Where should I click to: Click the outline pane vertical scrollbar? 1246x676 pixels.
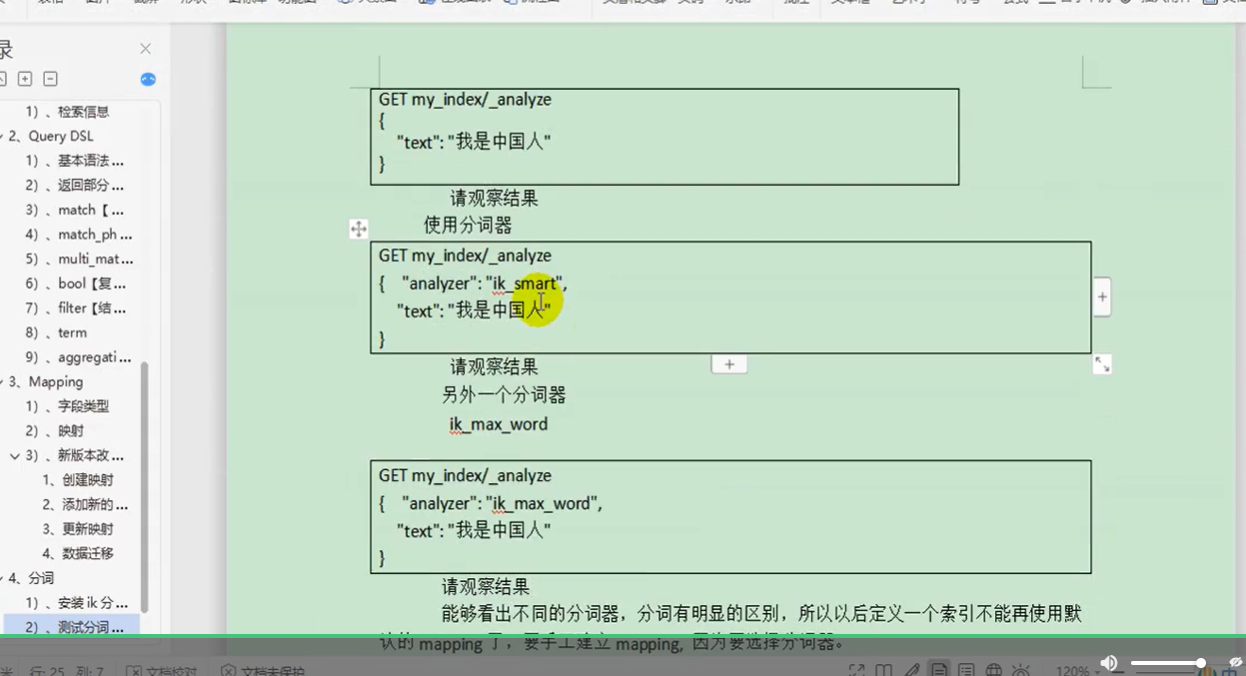tap(145, 487)
